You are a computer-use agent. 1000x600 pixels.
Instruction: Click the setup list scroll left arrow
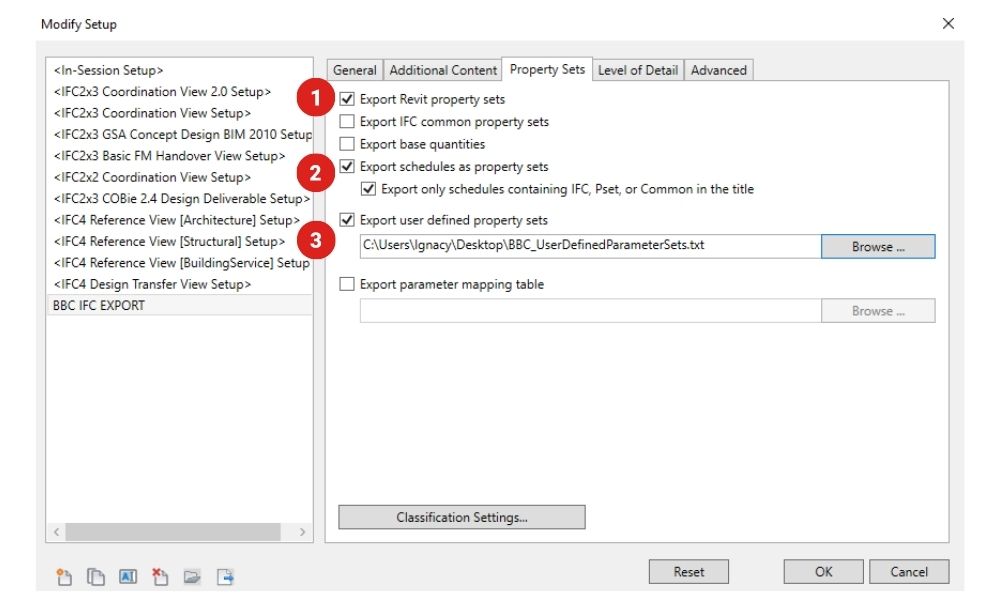click(56, 532)
